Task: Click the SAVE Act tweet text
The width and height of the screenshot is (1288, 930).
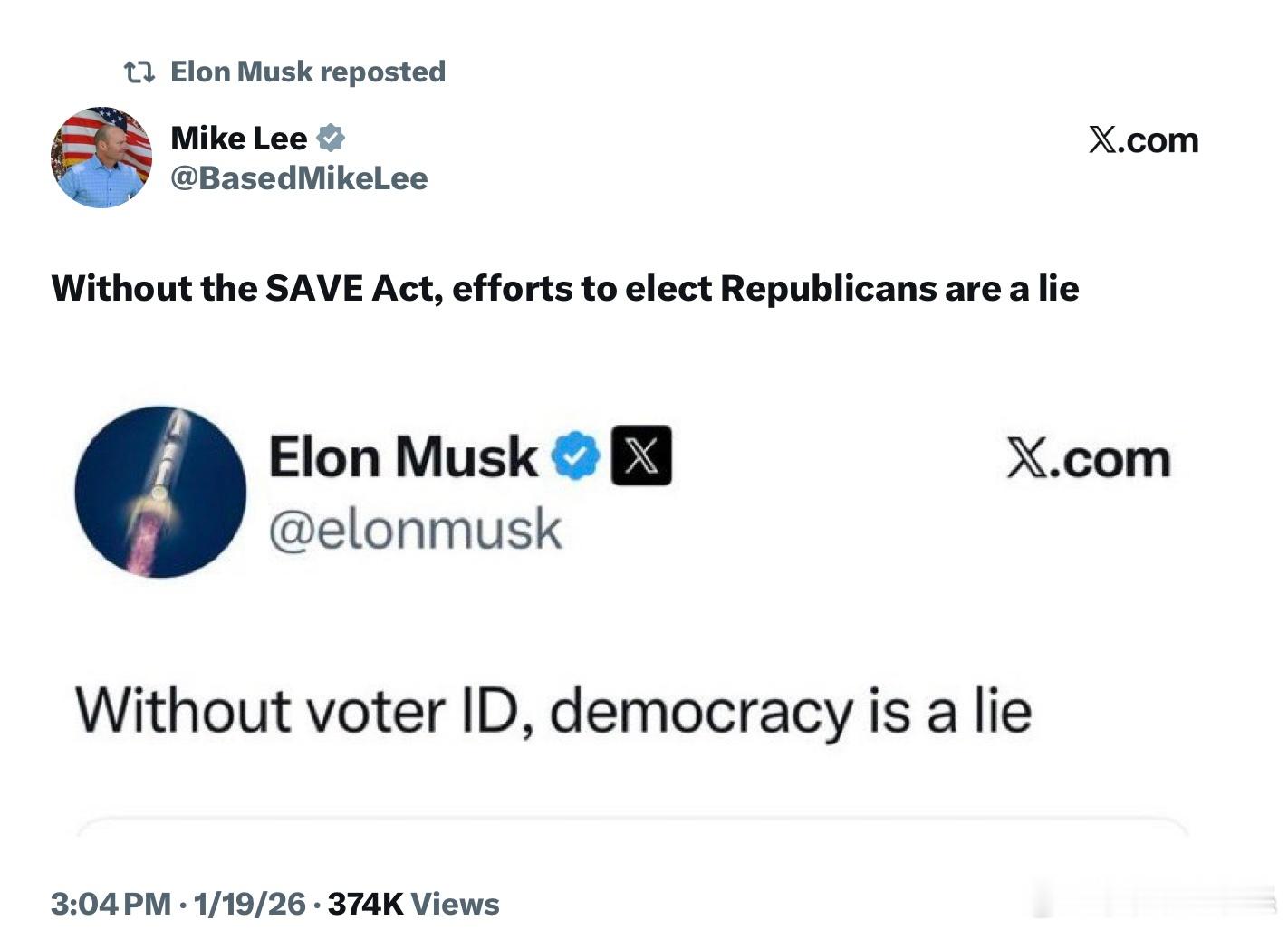Action: click(565, 288)
